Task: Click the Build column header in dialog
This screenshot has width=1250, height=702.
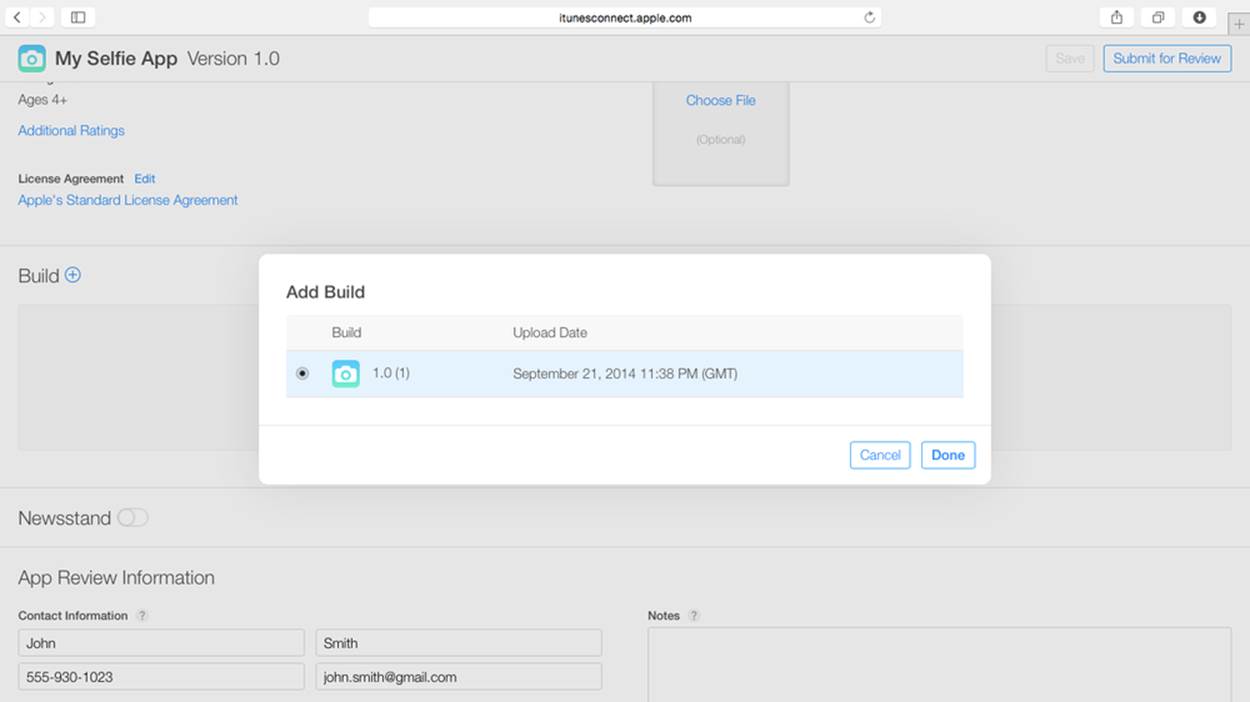Action: (x=346, y=332)
